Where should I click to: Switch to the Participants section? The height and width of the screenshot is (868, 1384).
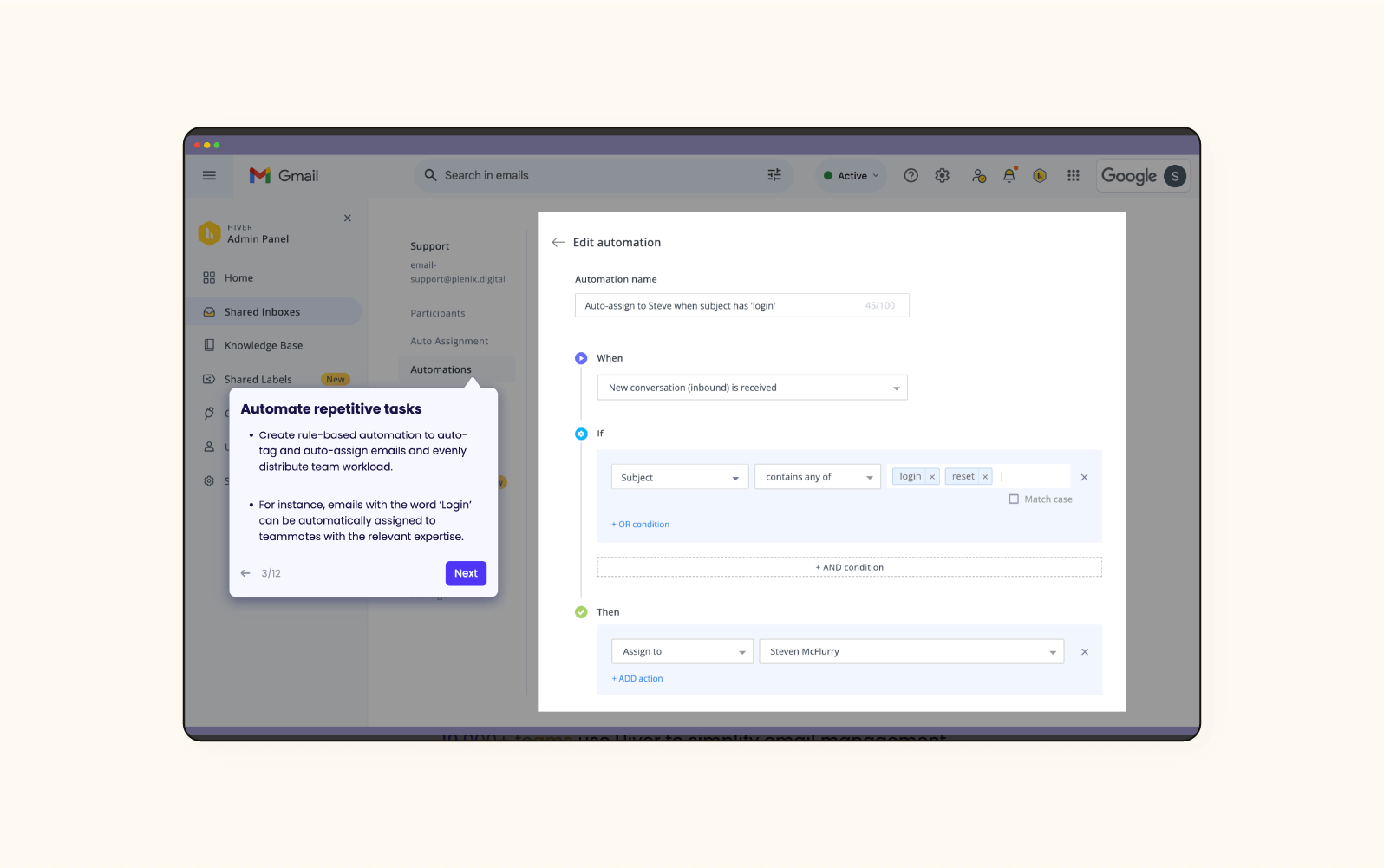point(438,313)
